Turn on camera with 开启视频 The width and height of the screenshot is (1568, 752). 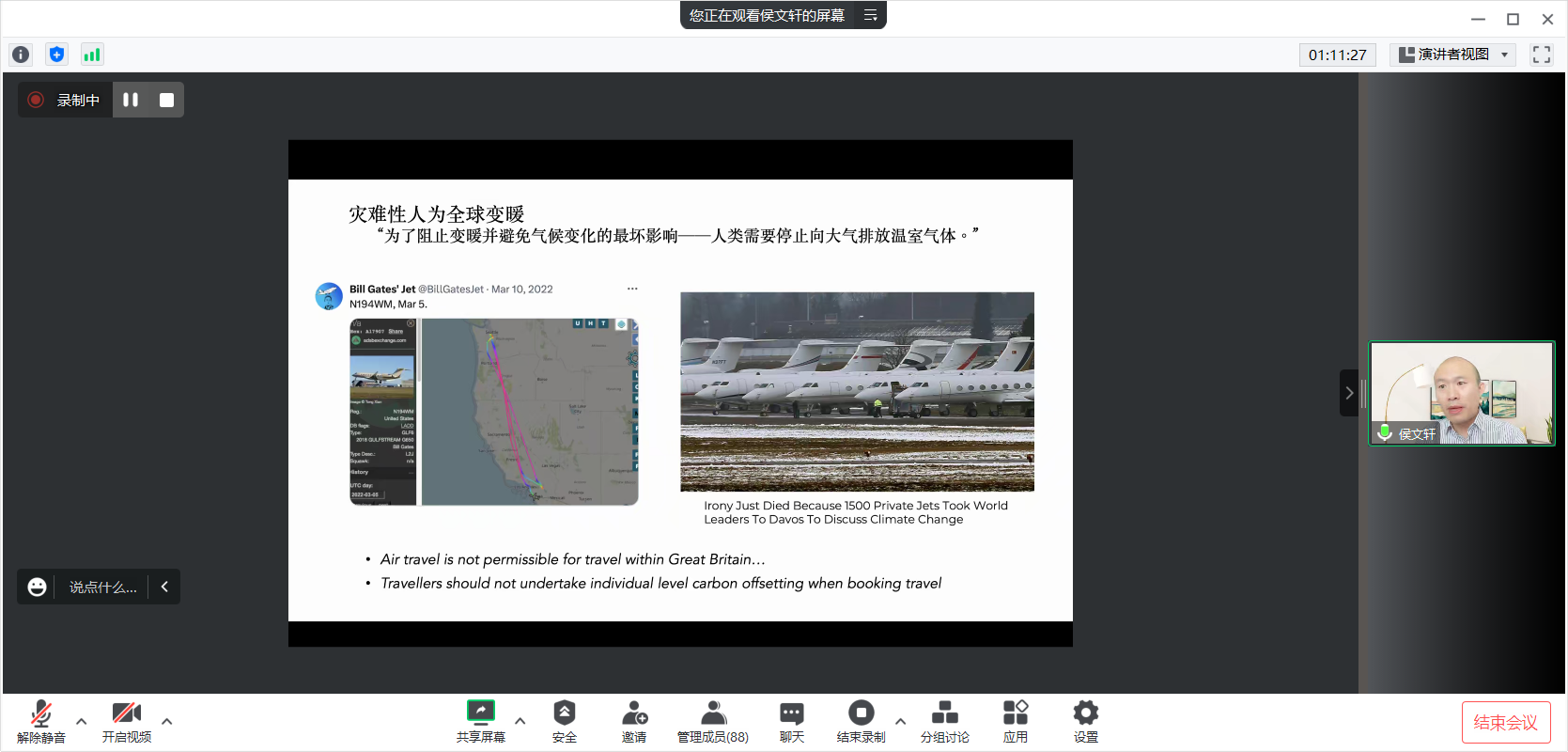(126, 721)
